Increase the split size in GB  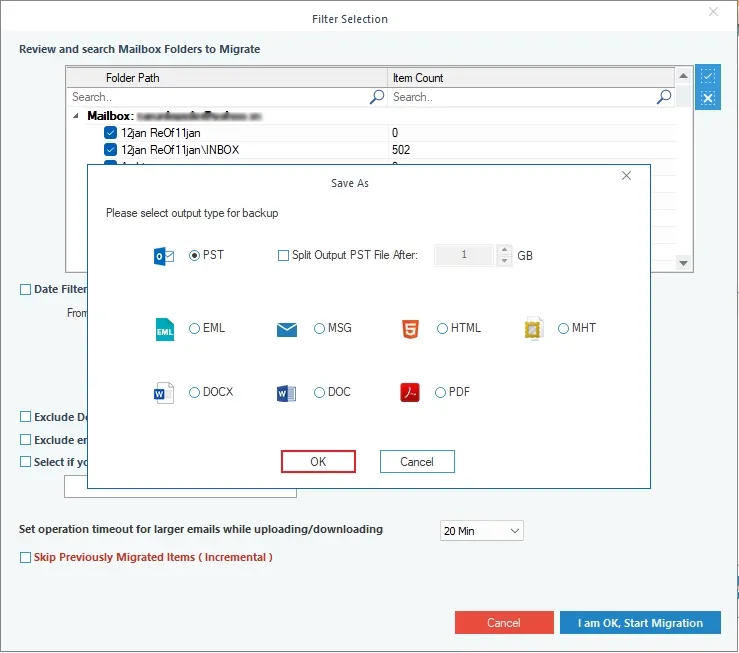[x=504, y=250]
